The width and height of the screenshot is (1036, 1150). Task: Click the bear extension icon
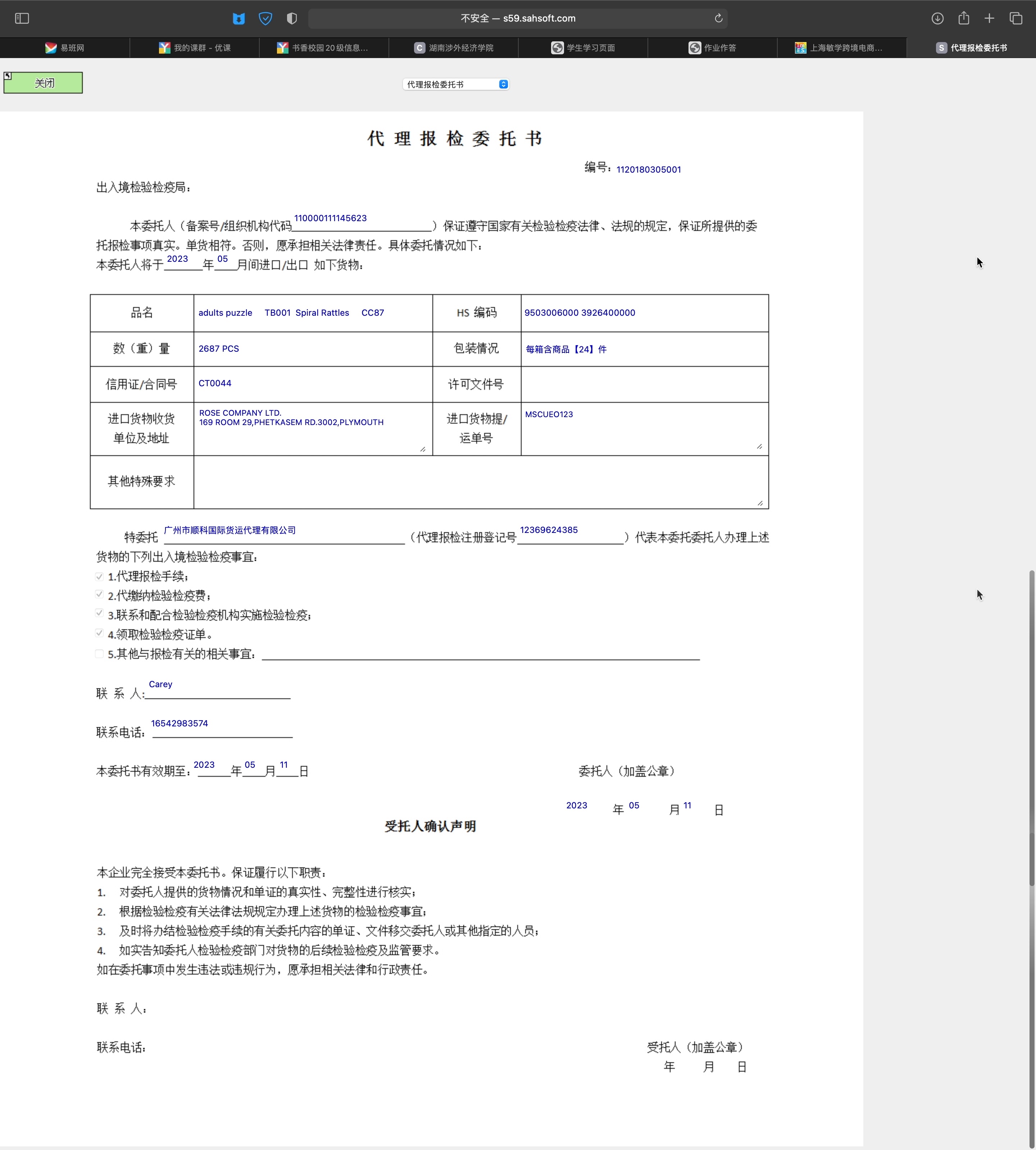click(x=239, y=18)
